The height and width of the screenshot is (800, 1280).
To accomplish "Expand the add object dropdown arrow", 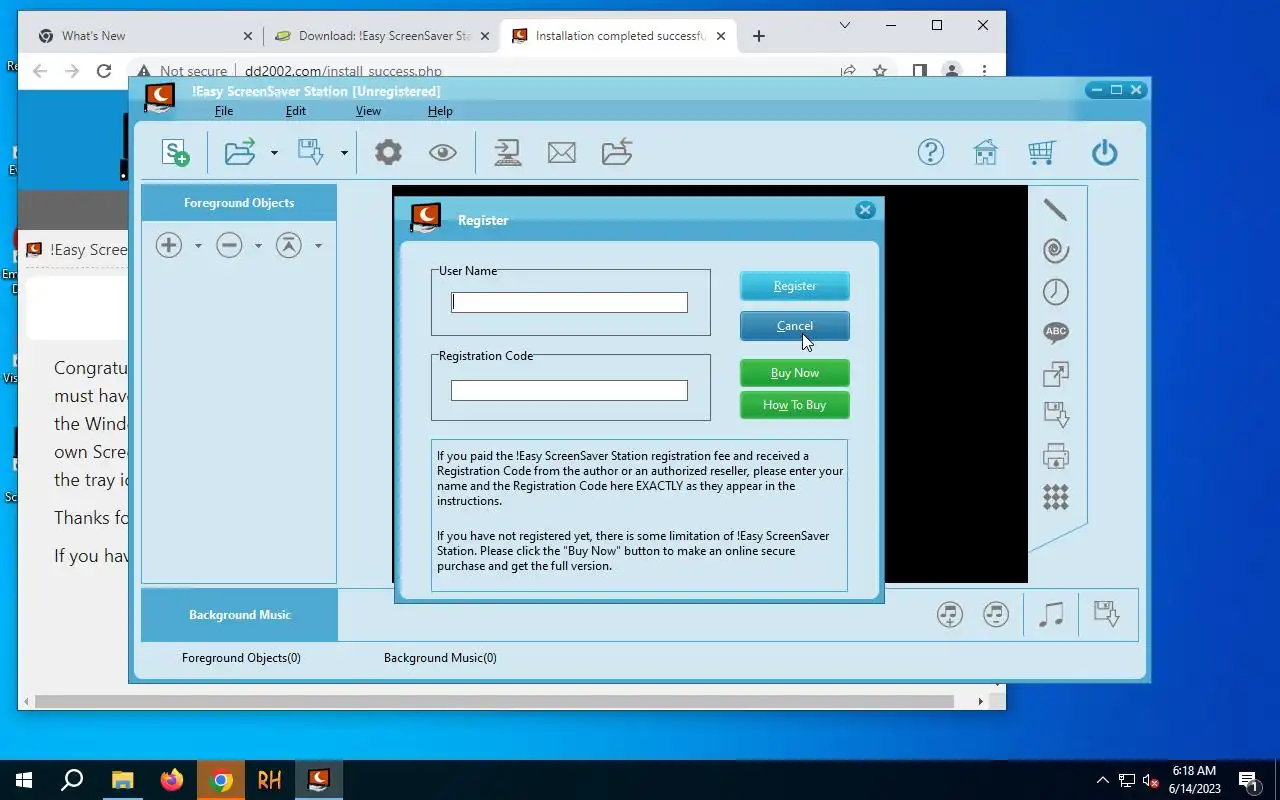I will [198, 246].
